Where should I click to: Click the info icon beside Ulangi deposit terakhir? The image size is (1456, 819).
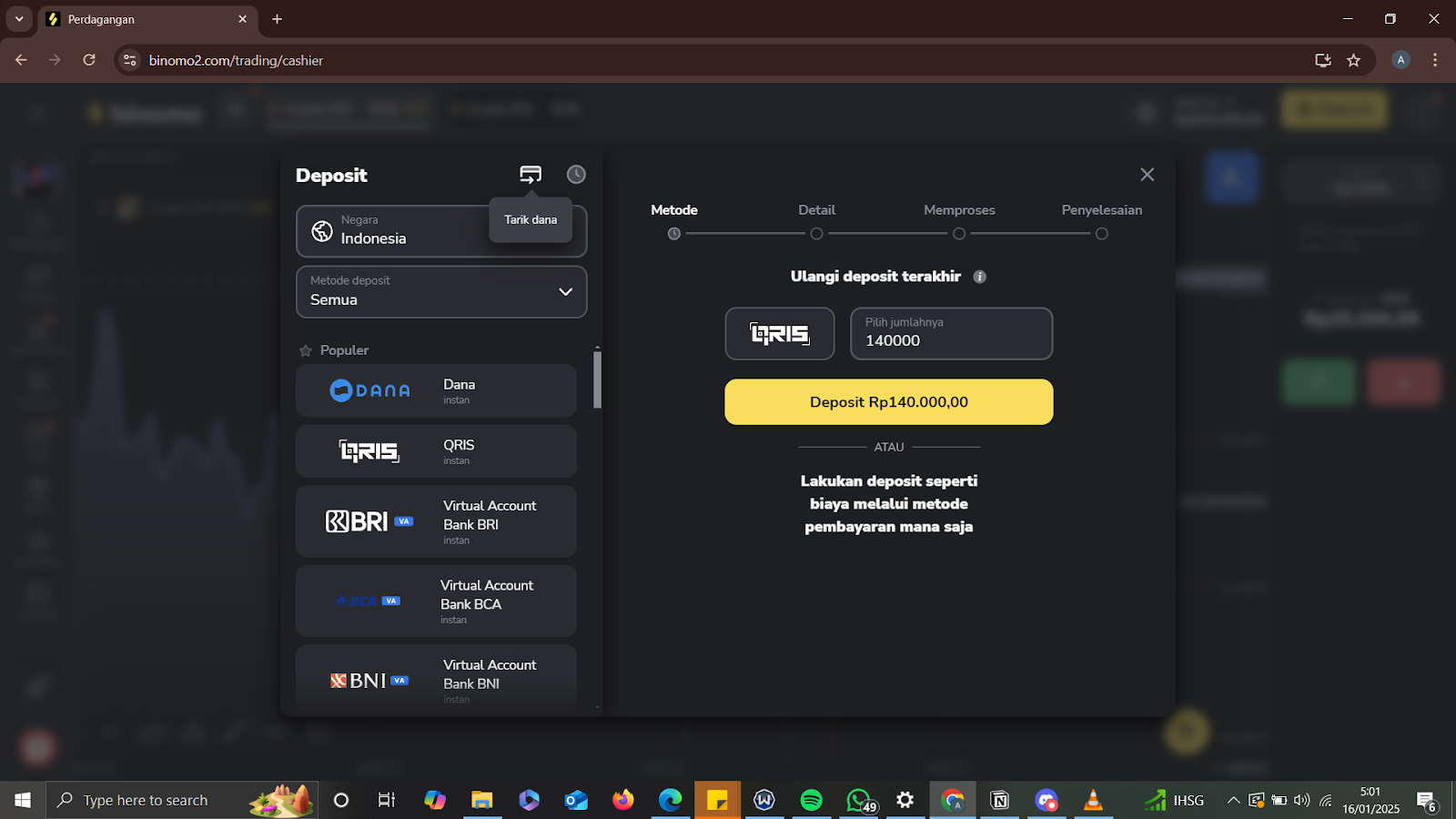(981, 277)
